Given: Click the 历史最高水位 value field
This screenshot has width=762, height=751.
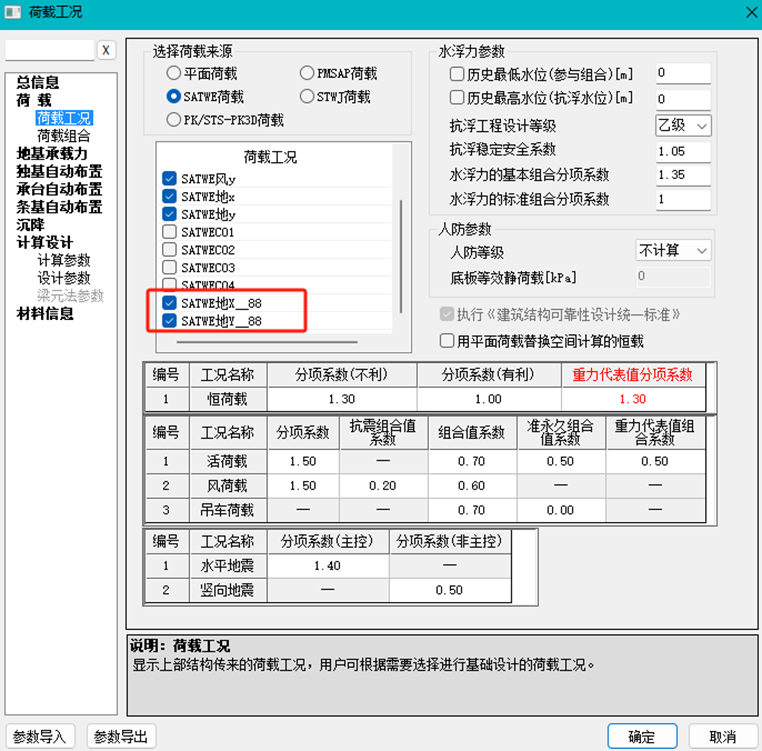Looking at the screenshot, I should pos(683,99).
